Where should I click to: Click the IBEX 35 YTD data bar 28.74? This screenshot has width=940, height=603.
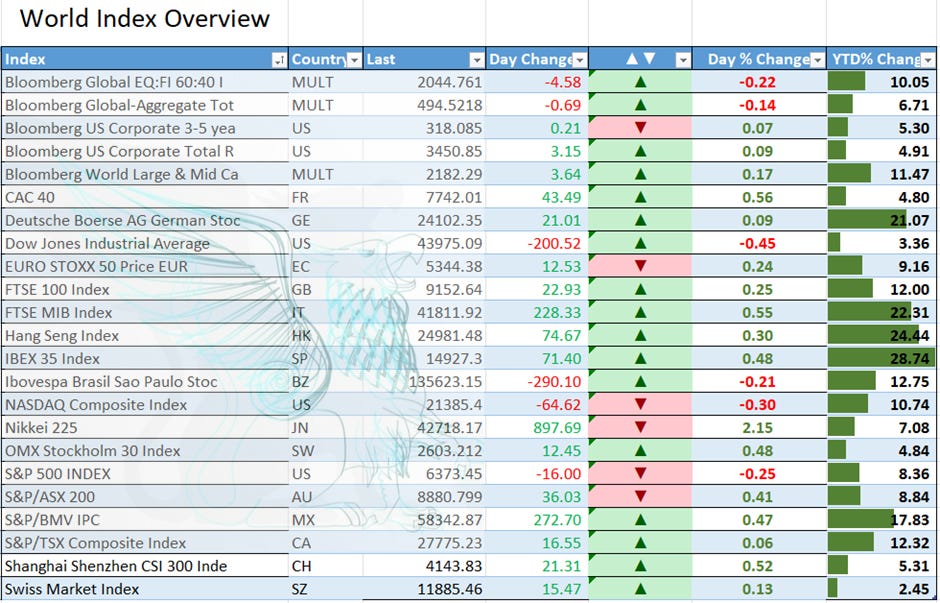click(881, 358)
